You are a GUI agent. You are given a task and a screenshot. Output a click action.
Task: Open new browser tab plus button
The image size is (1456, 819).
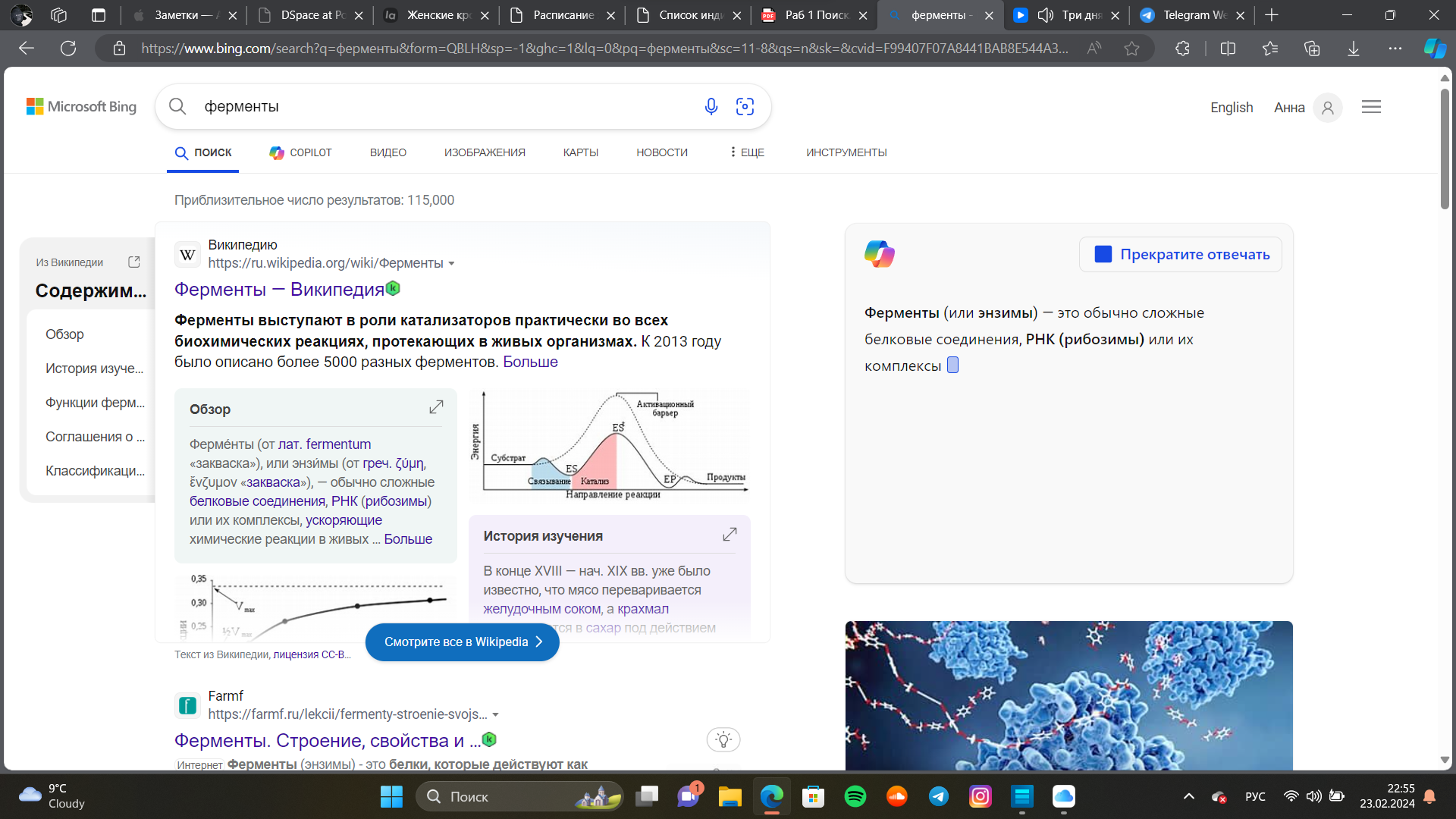[1272, 15]
